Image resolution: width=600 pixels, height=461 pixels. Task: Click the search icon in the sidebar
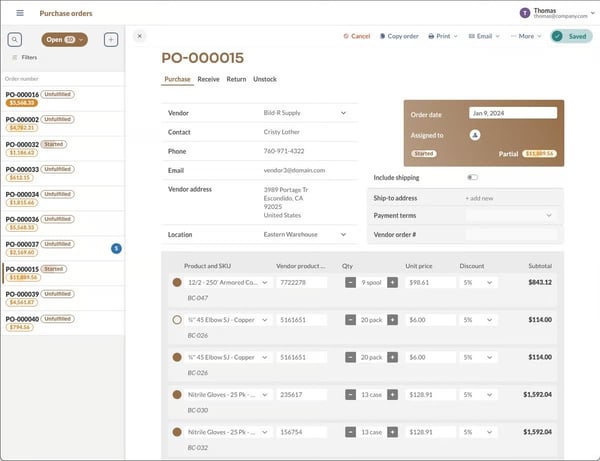click(15, 39)
